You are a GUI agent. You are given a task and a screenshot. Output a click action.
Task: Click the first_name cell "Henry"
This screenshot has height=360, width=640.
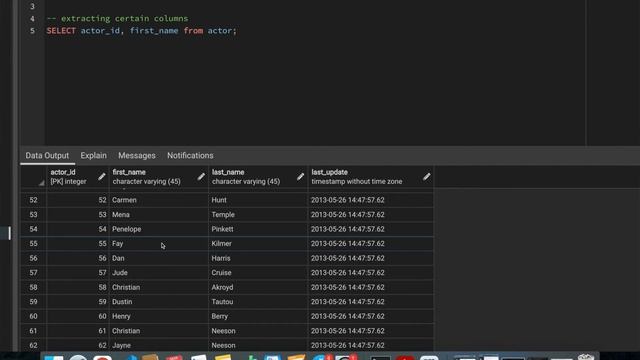pyautogui.click(x=159, y=316)
